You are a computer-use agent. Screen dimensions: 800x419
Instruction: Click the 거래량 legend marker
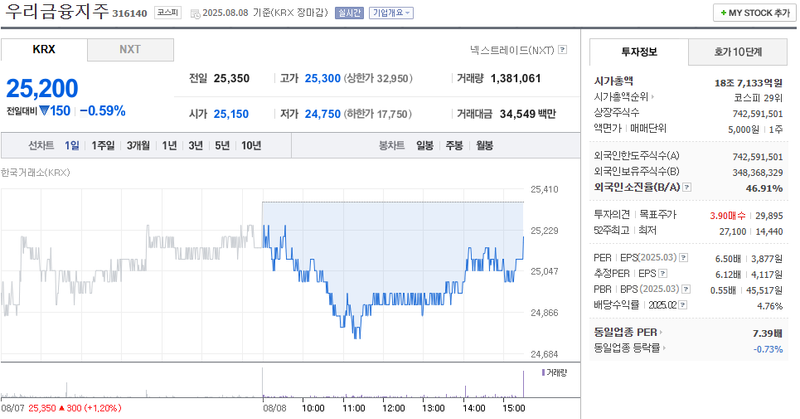543,373
